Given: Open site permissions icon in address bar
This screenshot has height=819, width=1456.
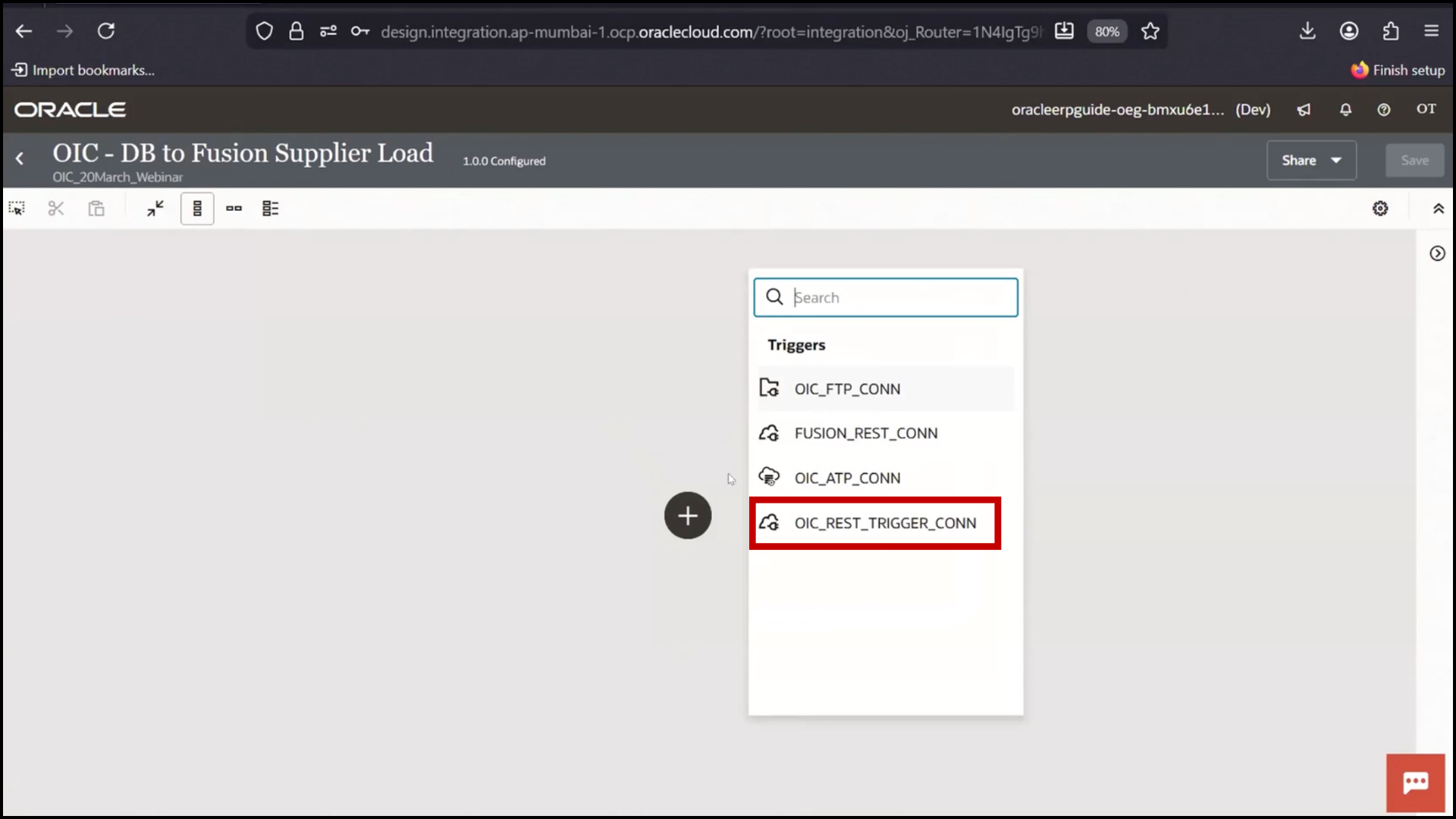Looking at the screenshot, I should click(x=328, y=31).
